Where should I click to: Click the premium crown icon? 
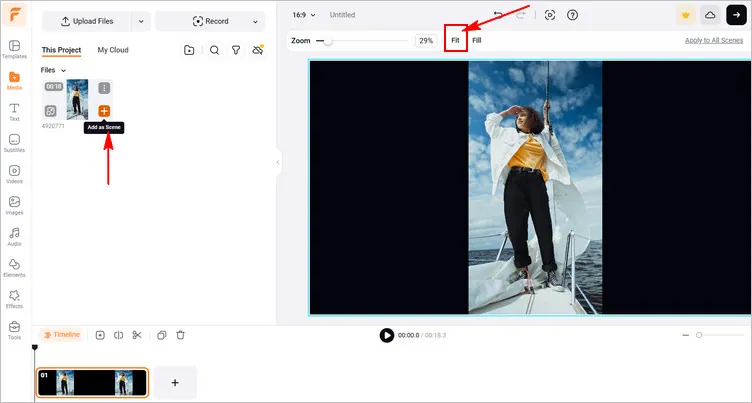click(x=686, y=15)
